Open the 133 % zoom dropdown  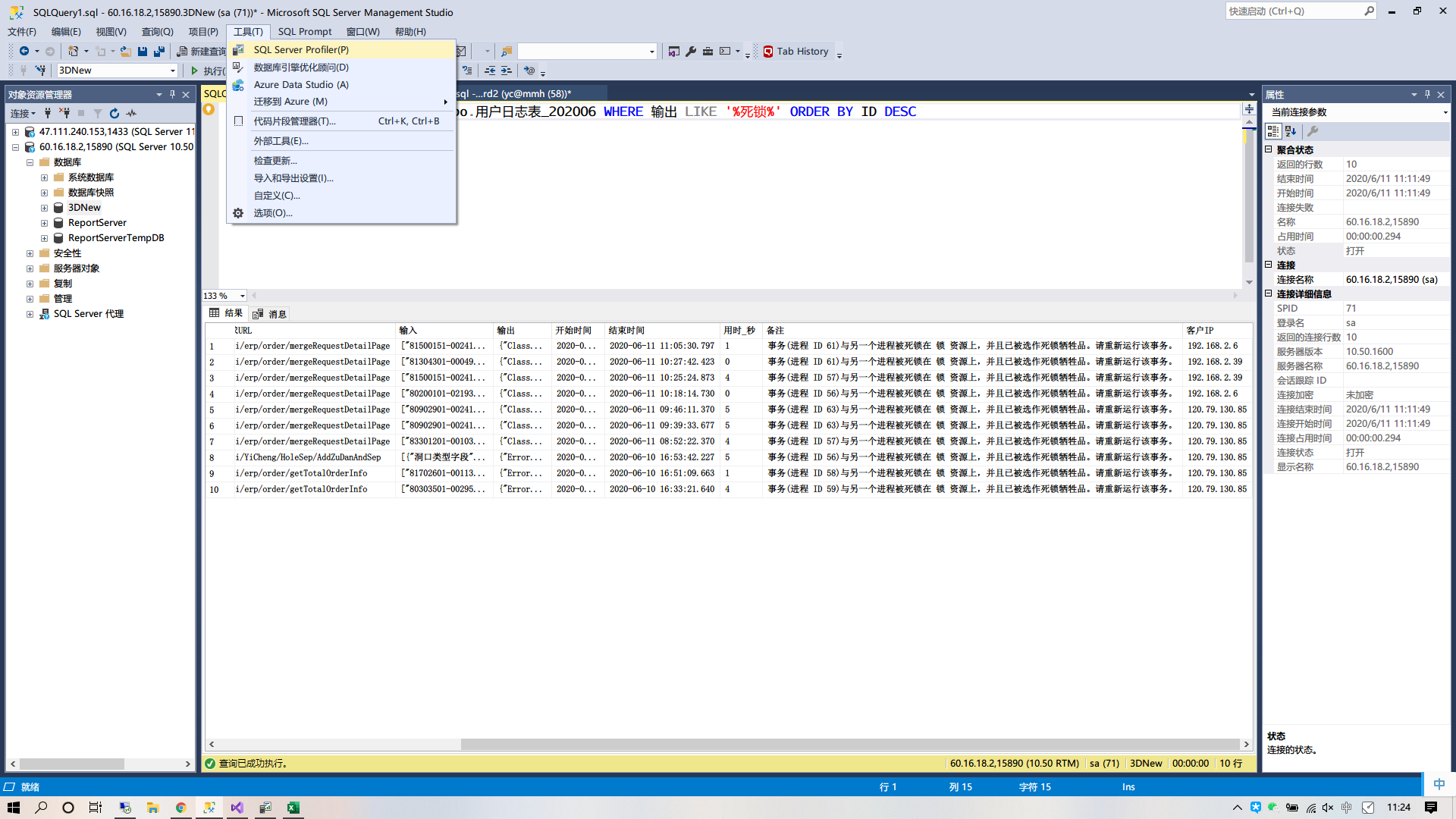242,296
